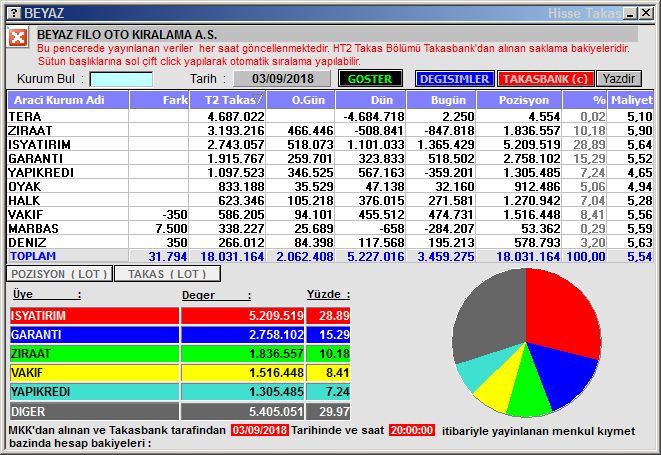Sort by the Maliyet column header
Image resolution: width=661 pixels, height=455 pixels.
click(x=631, y=100)
